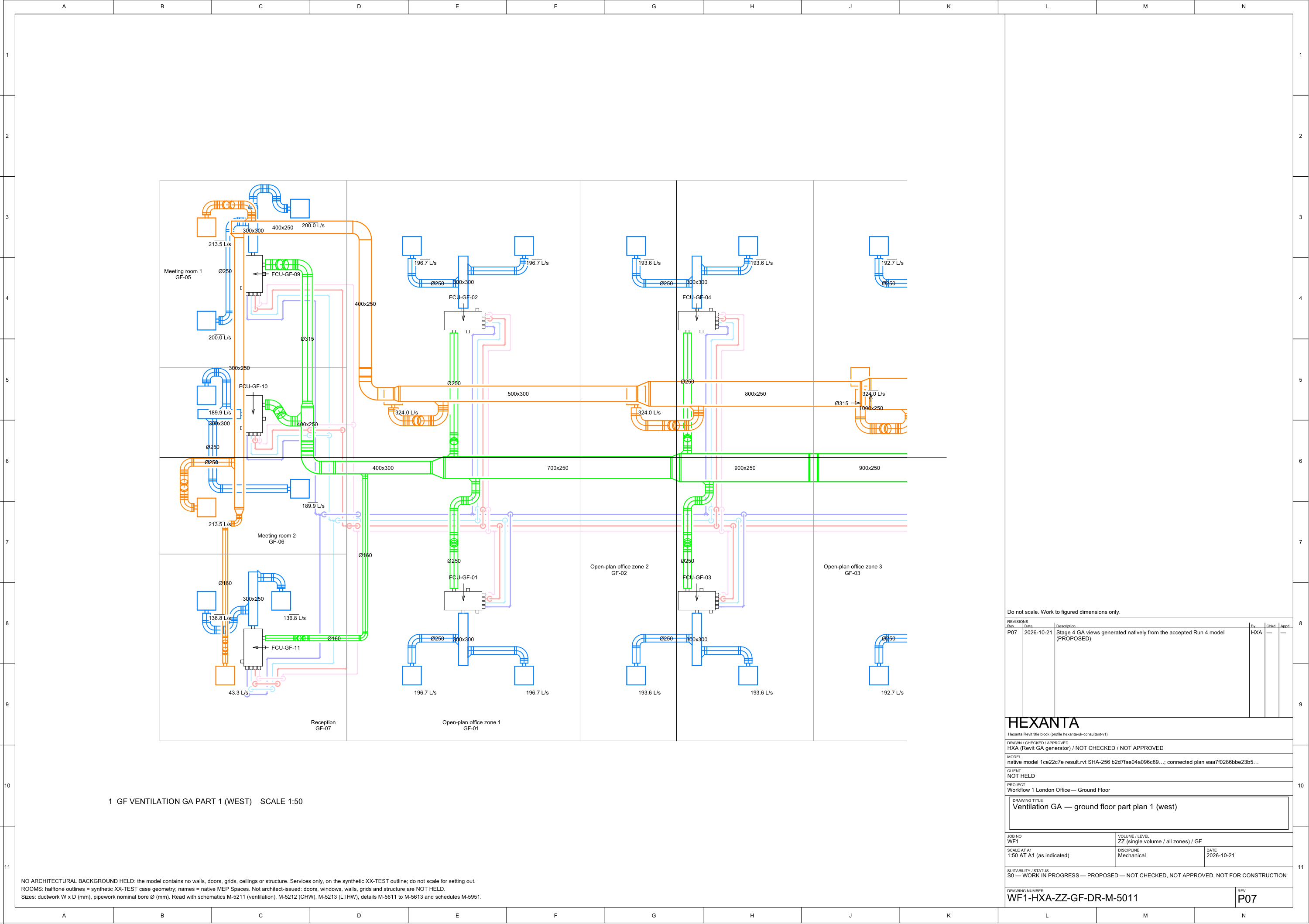The image size is (1309, 924).
Task: Click the FCU-GF-01 label
Action: (463, 578)
